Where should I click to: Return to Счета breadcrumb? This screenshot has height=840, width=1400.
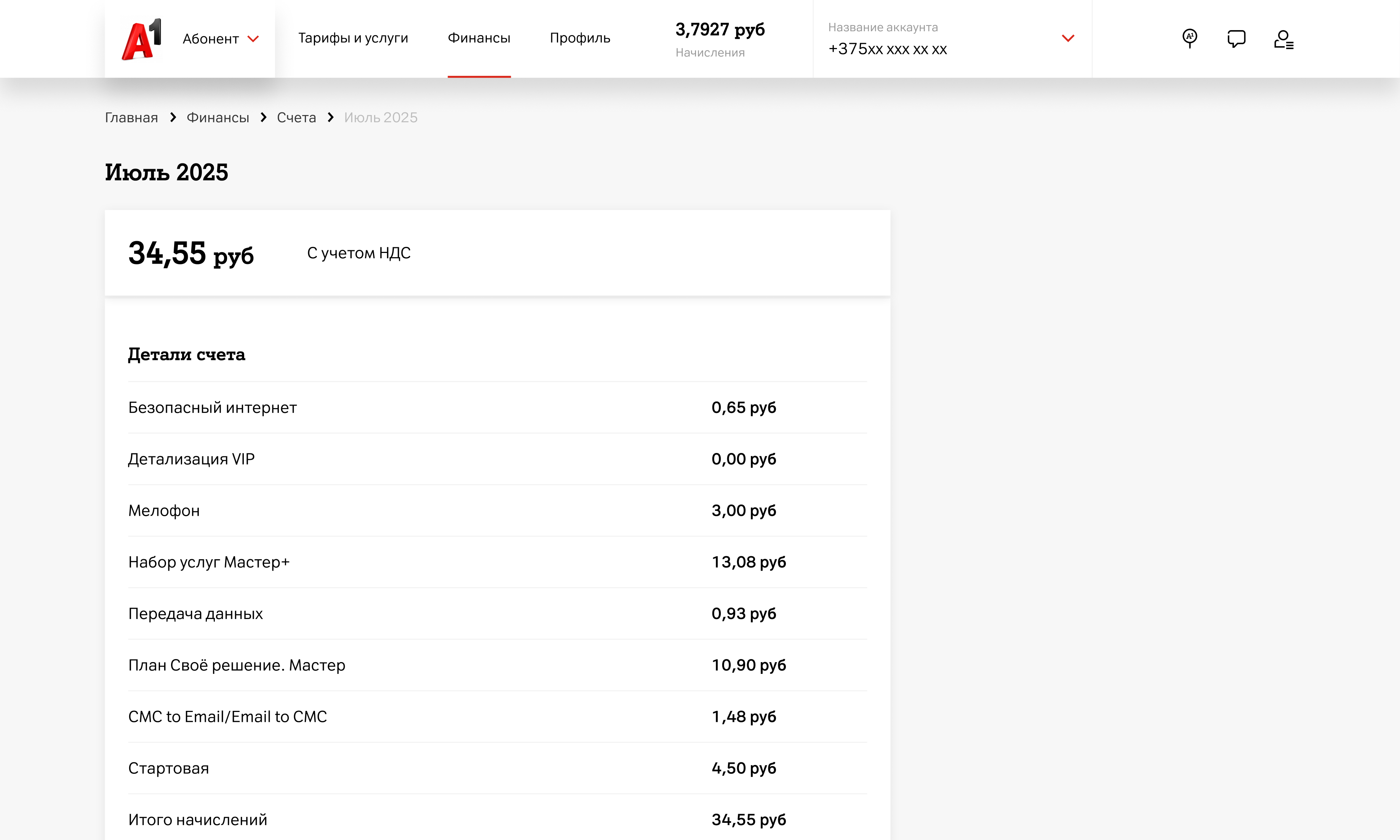pyautogui.click(x=296, y=117)
